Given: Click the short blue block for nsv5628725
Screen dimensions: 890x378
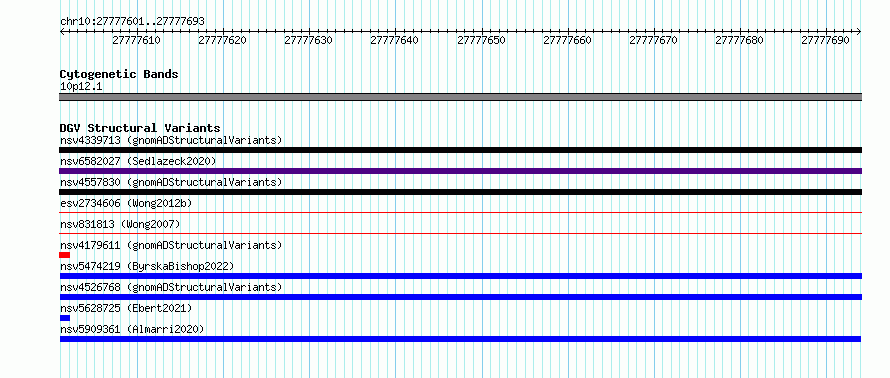Looking at the screenshot, I should [65, 318].
